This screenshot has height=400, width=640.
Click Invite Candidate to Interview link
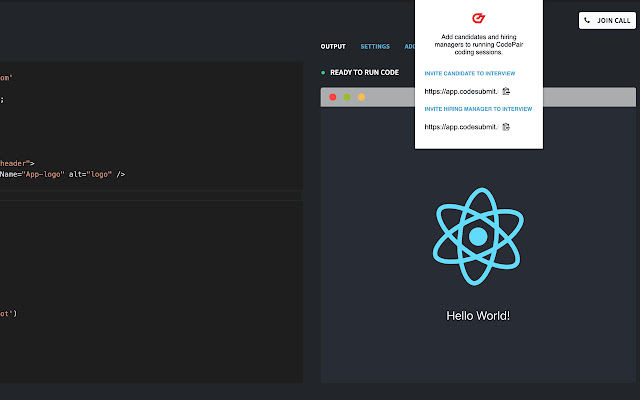[x=470, y=73]
